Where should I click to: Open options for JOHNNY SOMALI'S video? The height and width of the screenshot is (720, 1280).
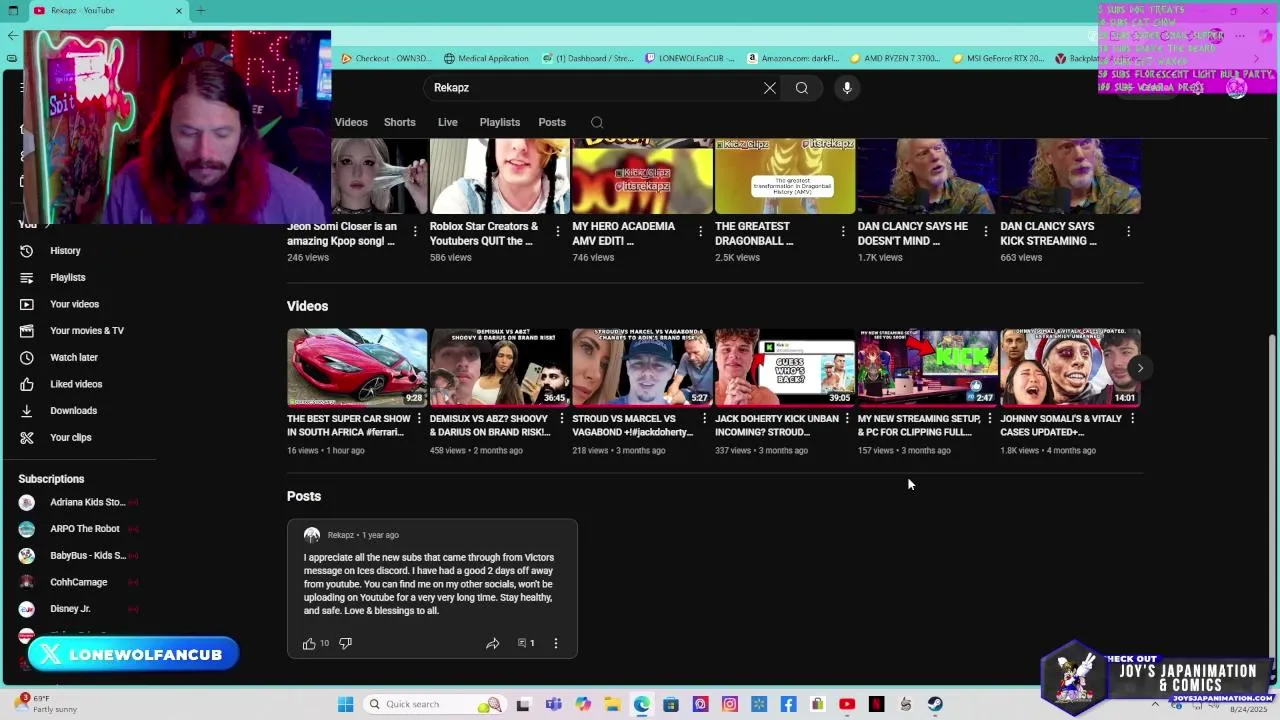[x=1132, y=419]
